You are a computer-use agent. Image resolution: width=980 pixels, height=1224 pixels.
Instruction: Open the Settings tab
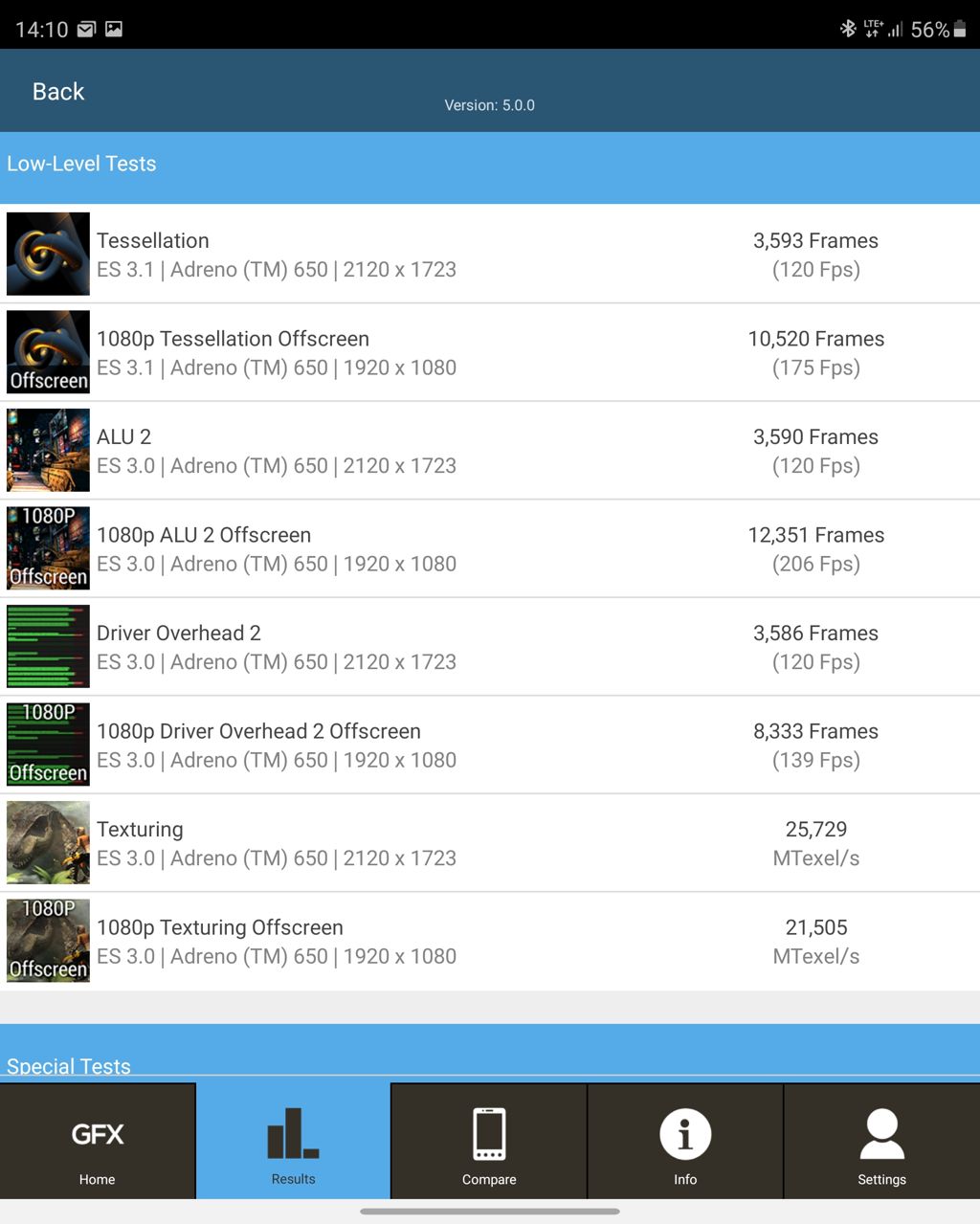pos(881,1141)
